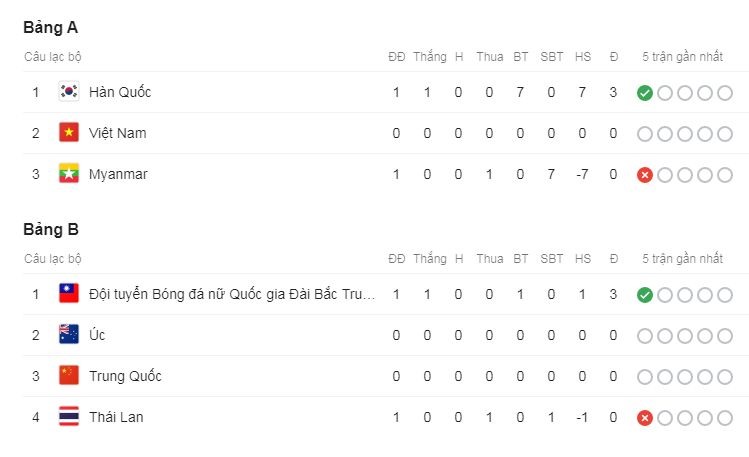Click the Vietnam flag icon

pos(69,133)
